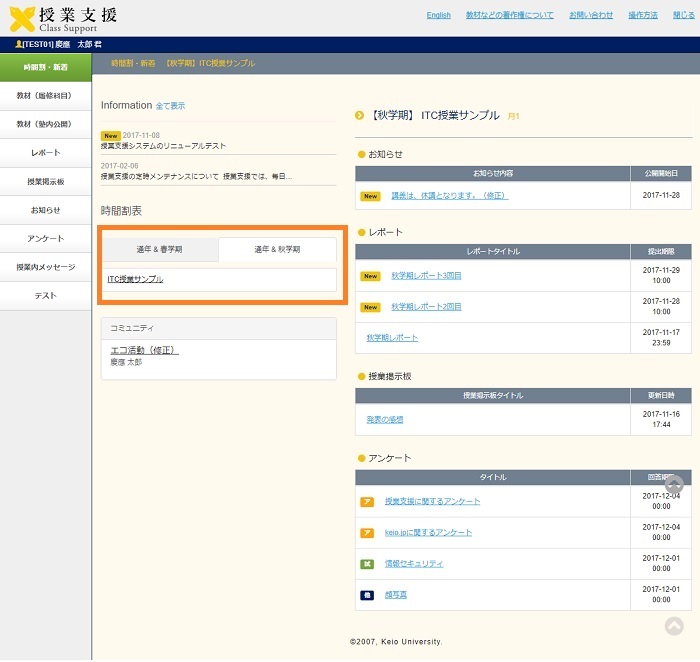This screenshot has width=700, height=662.
Task: Open the 講義は、休講となります。(修正) notice
Action: click(449, 196)
